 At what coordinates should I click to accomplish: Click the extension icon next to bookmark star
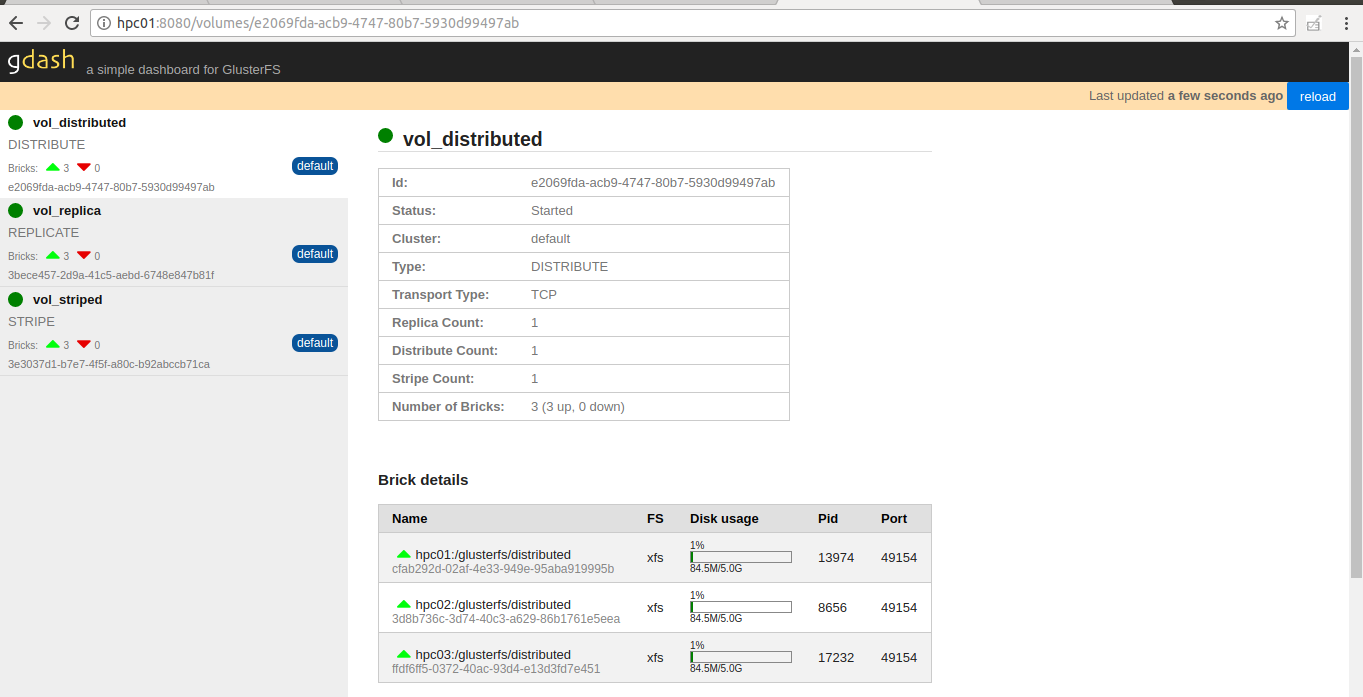[1314, 23]
